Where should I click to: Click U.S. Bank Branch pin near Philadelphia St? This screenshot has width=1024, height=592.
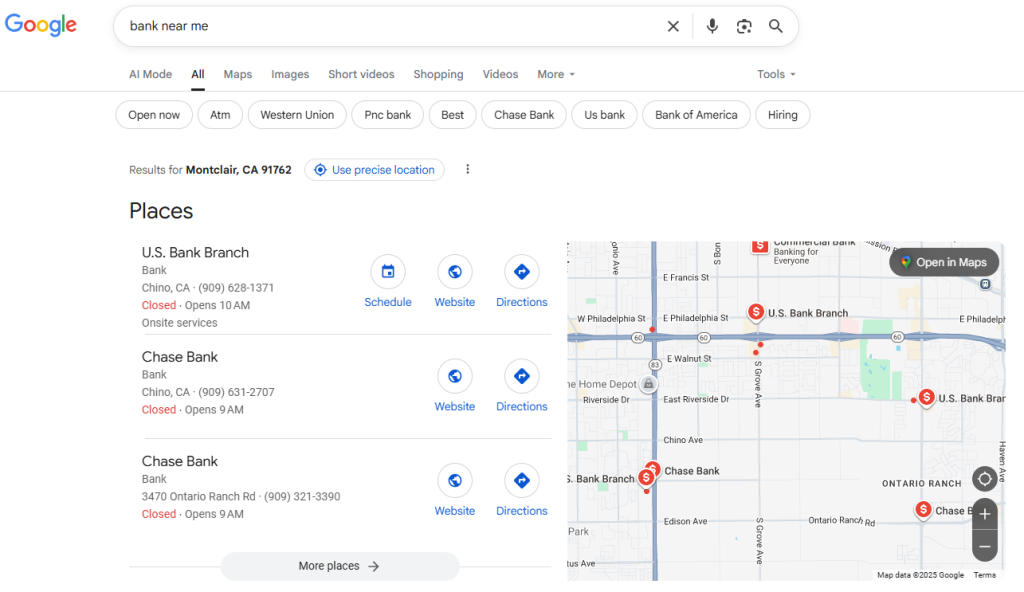pos(756,312)
